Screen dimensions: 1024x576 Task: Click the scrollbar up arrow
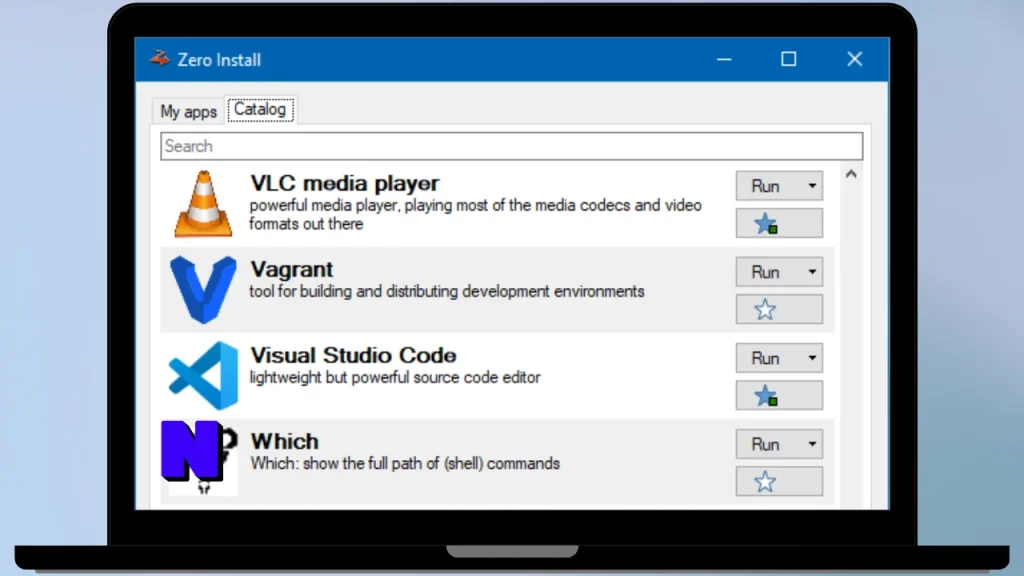pos(851,174)
